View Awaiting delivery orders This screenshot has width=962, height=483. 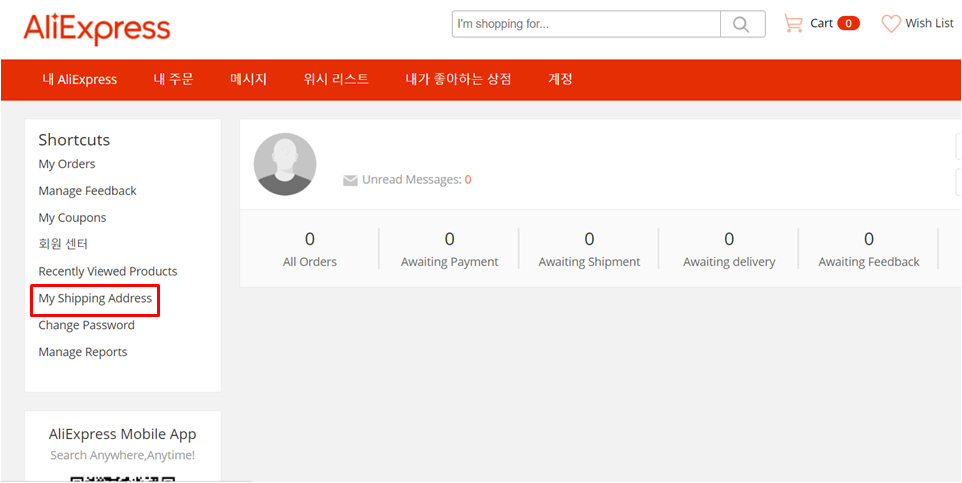(x=729, y=249)
